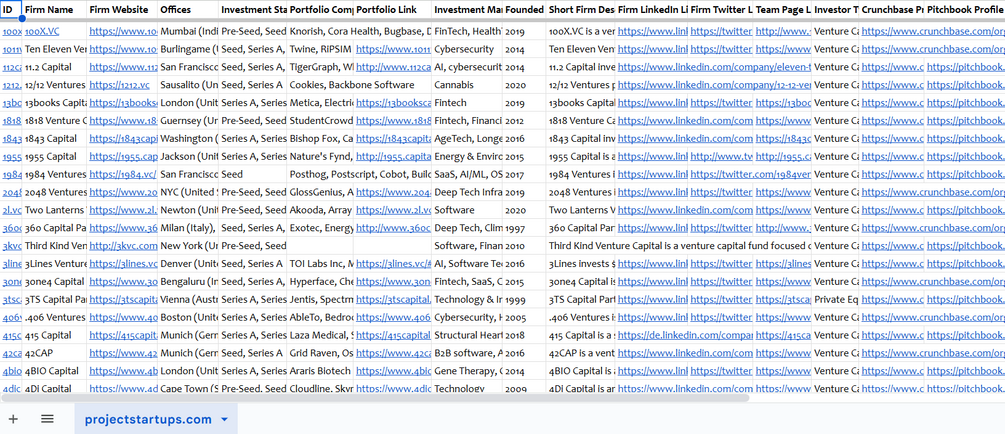
Task: Open the 3tscapital portfolio link
Action: (x=394, y=299)
